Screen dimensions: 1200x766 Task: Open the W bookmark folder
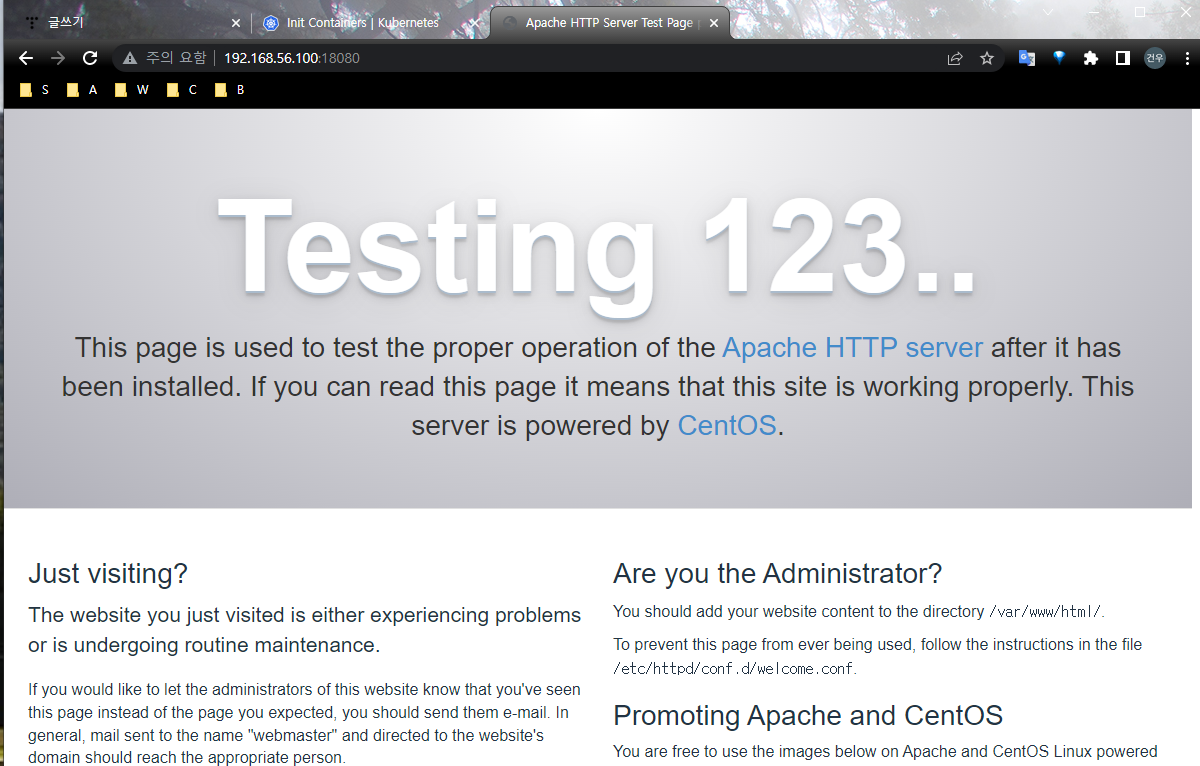pyautogui.click(x=132, y=90)
